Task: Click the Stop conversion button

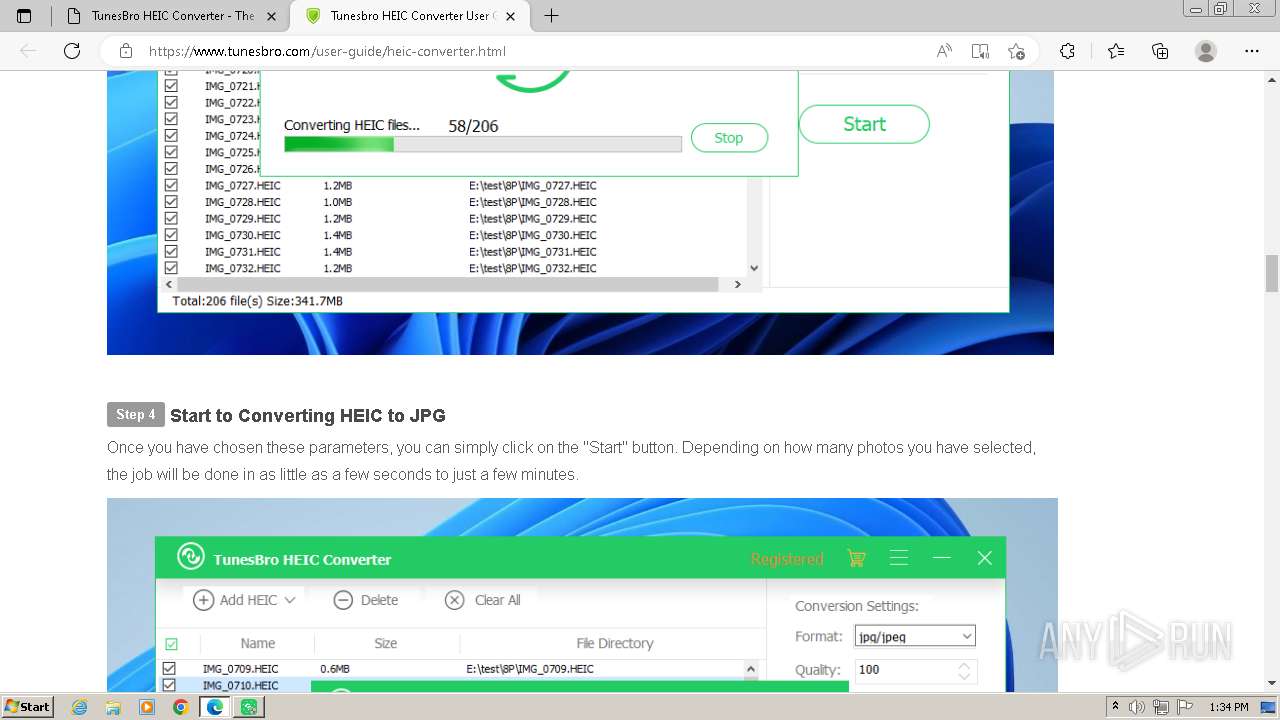Action: (x=729, y=138)
